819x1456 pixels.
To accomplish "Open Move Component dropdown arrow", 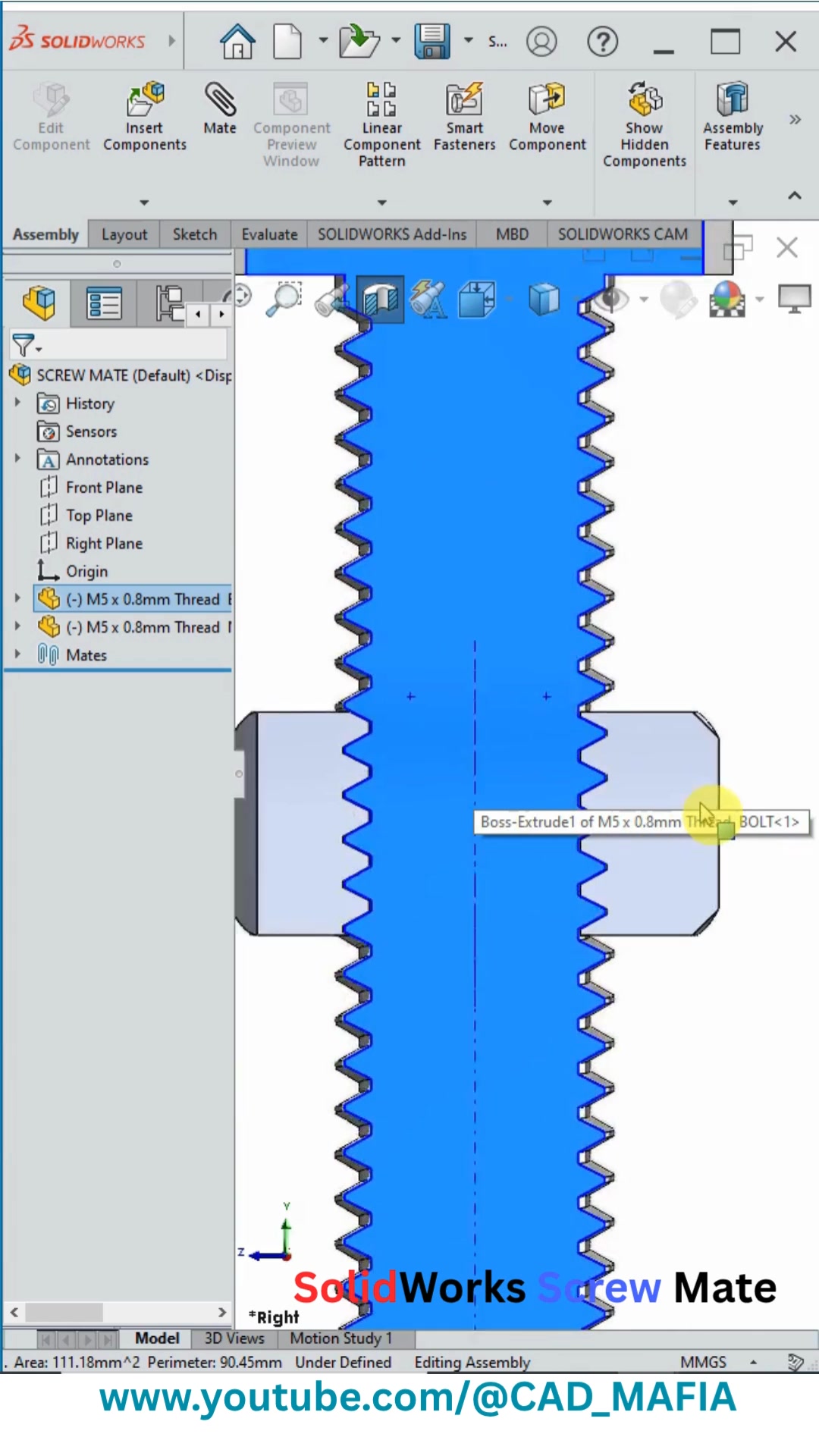I will click(548, 202).
